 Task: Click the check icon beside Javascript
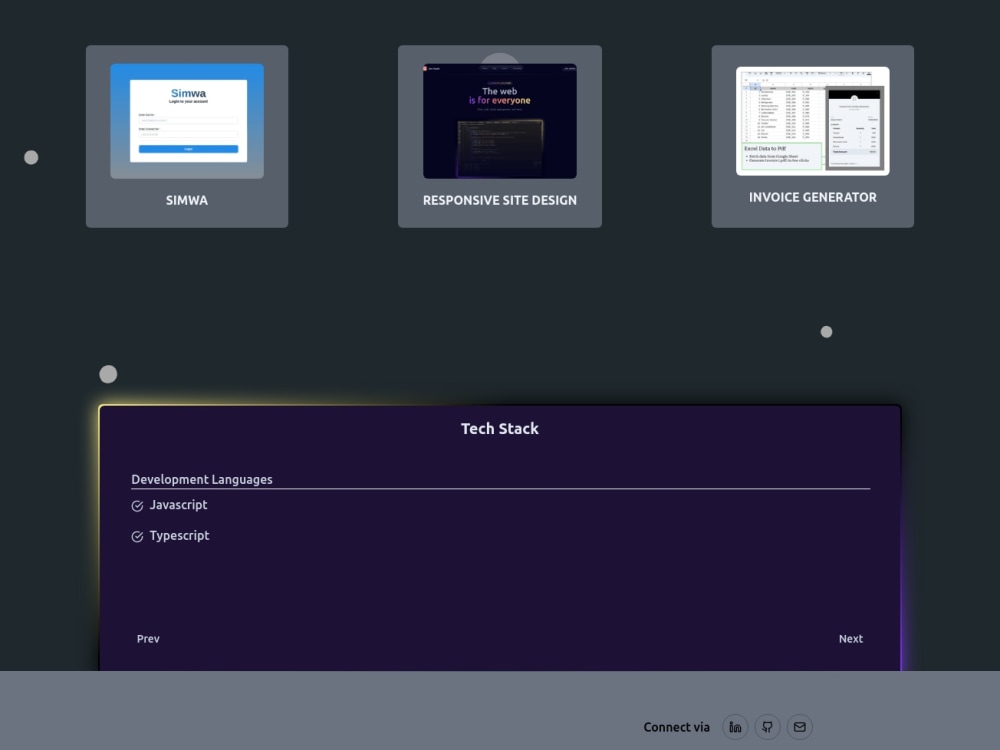[137, 506]
